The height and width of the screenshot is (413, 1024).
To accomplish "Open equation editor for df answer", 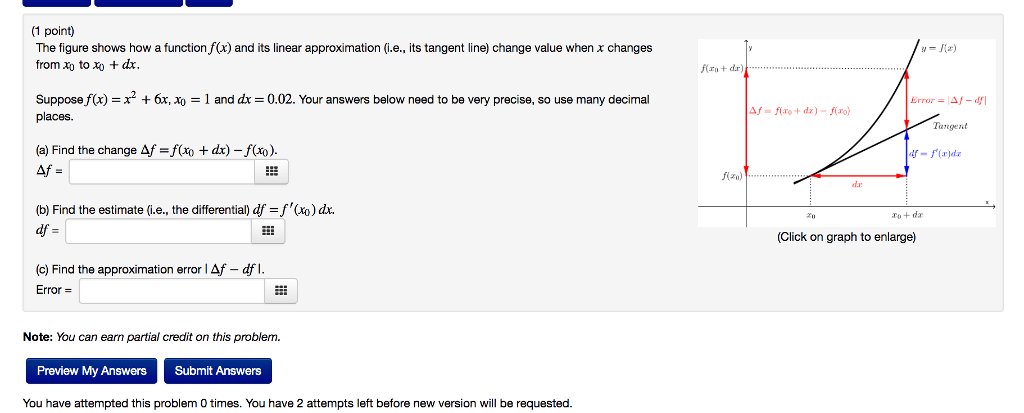I will pyautogui.click(x=267, y=232).
